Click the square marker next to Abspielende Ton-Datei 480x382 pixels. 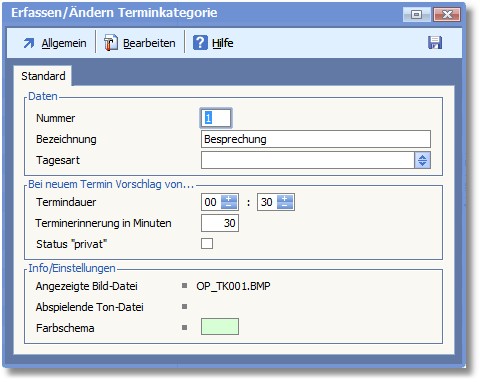(x=184, y=307)
